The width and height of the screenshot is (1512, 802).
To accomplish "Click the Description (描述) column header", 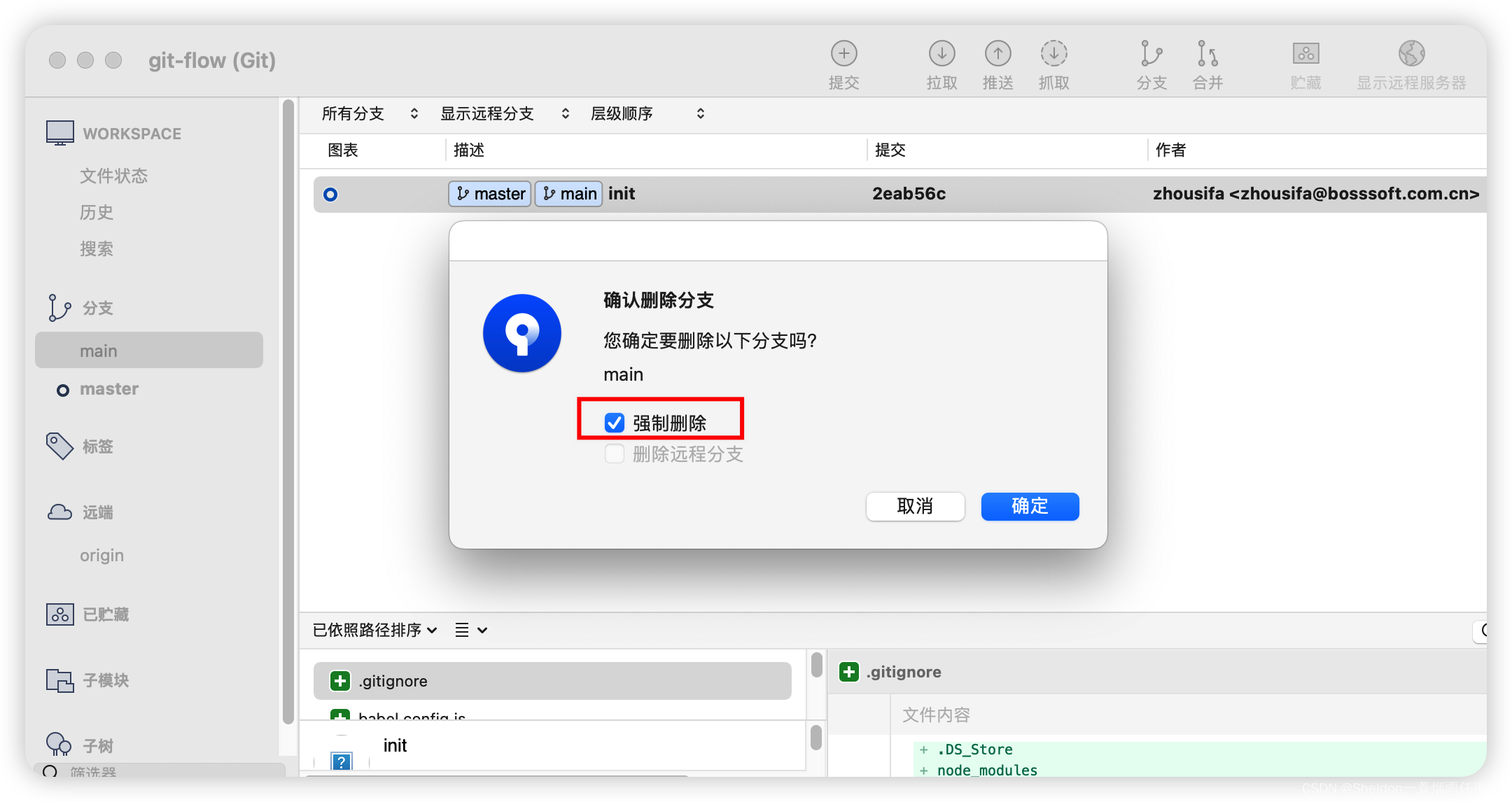I will [469, 150].
